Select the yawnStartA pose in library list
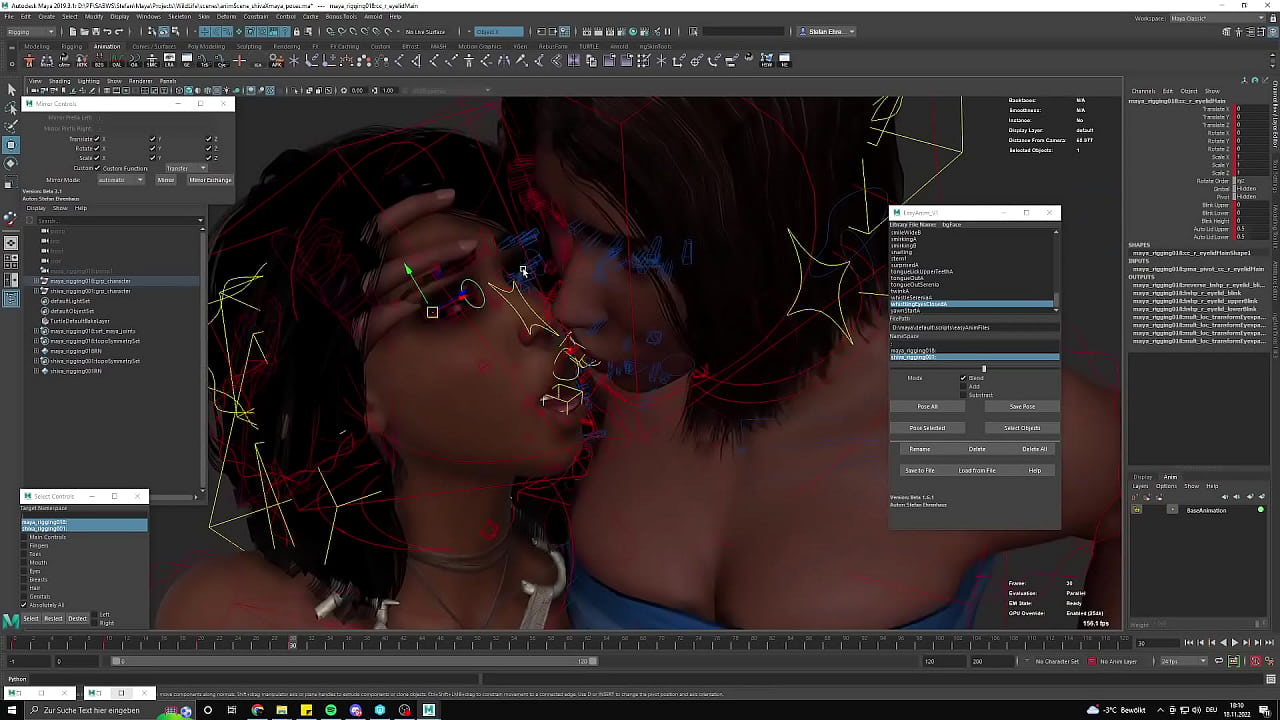The width and height of the screenshot is (1280, 720). pos(906,311)
